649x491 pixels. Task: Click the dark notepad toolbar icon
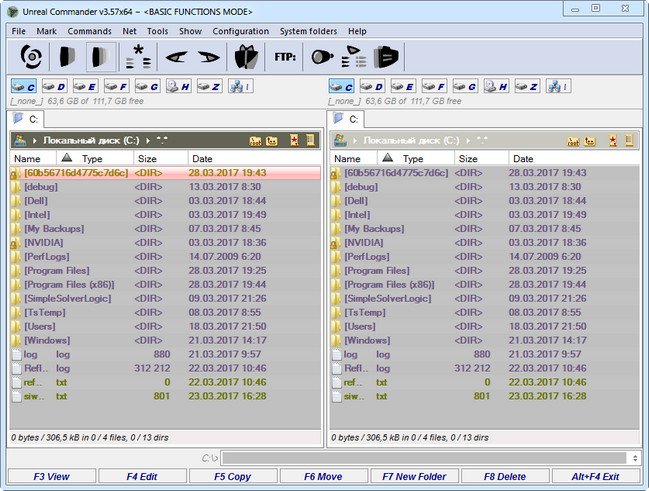pos(386,56)
